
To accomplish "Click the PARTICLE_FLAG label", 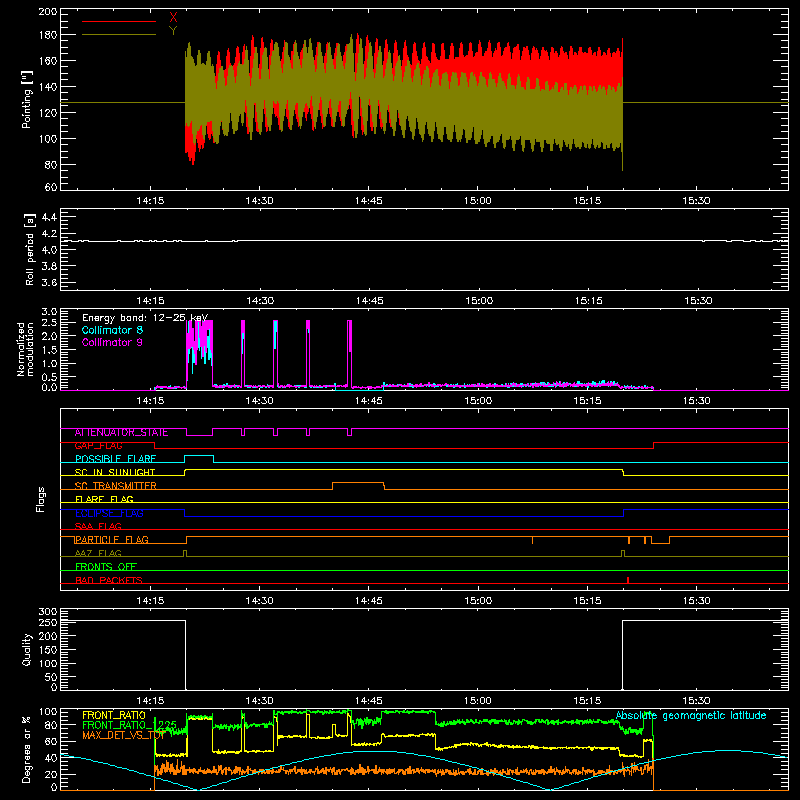I will coord(112,540).
